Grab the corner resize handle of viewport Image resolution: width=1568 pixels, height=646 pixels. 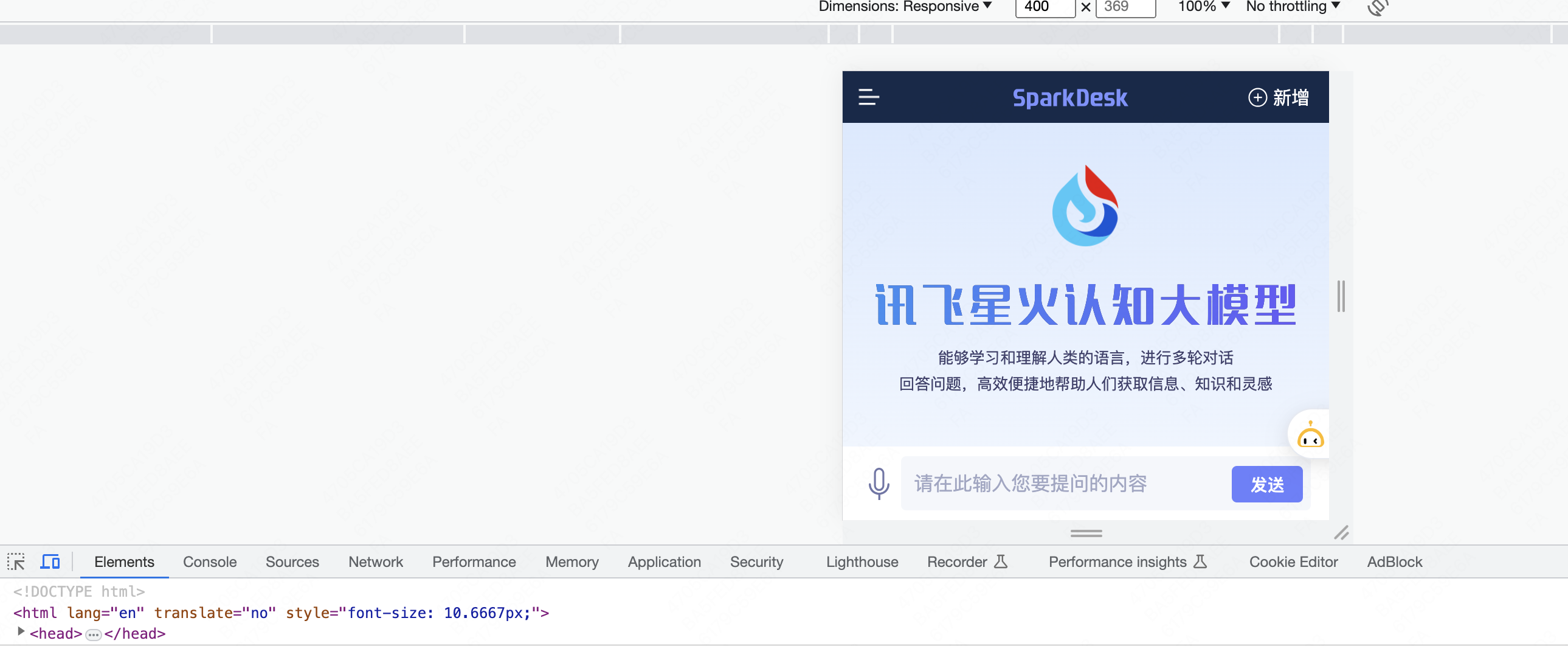point(1341,533)
